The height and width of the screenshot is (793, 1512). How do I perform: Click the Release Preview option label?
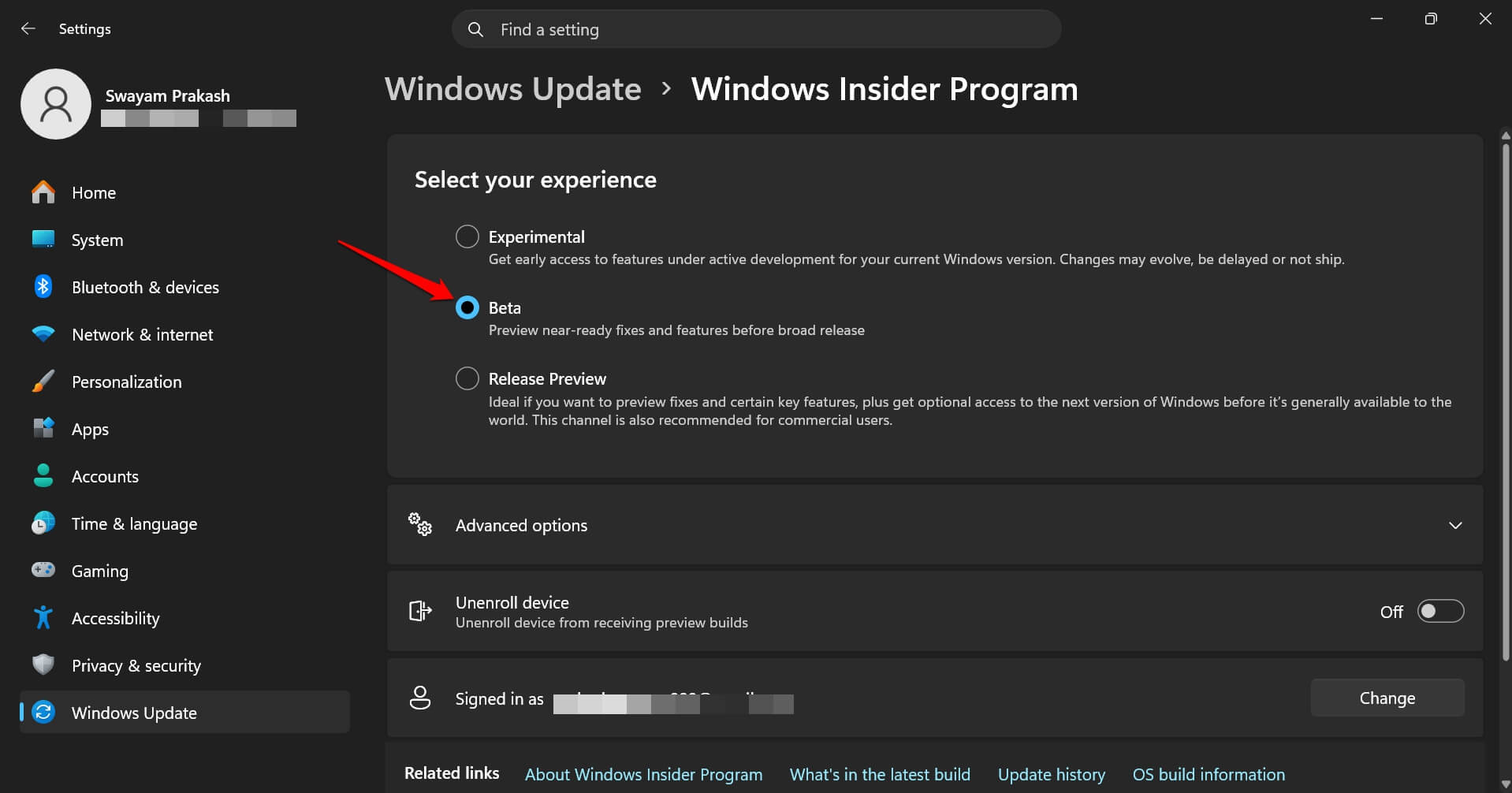[x=547, y=378]
